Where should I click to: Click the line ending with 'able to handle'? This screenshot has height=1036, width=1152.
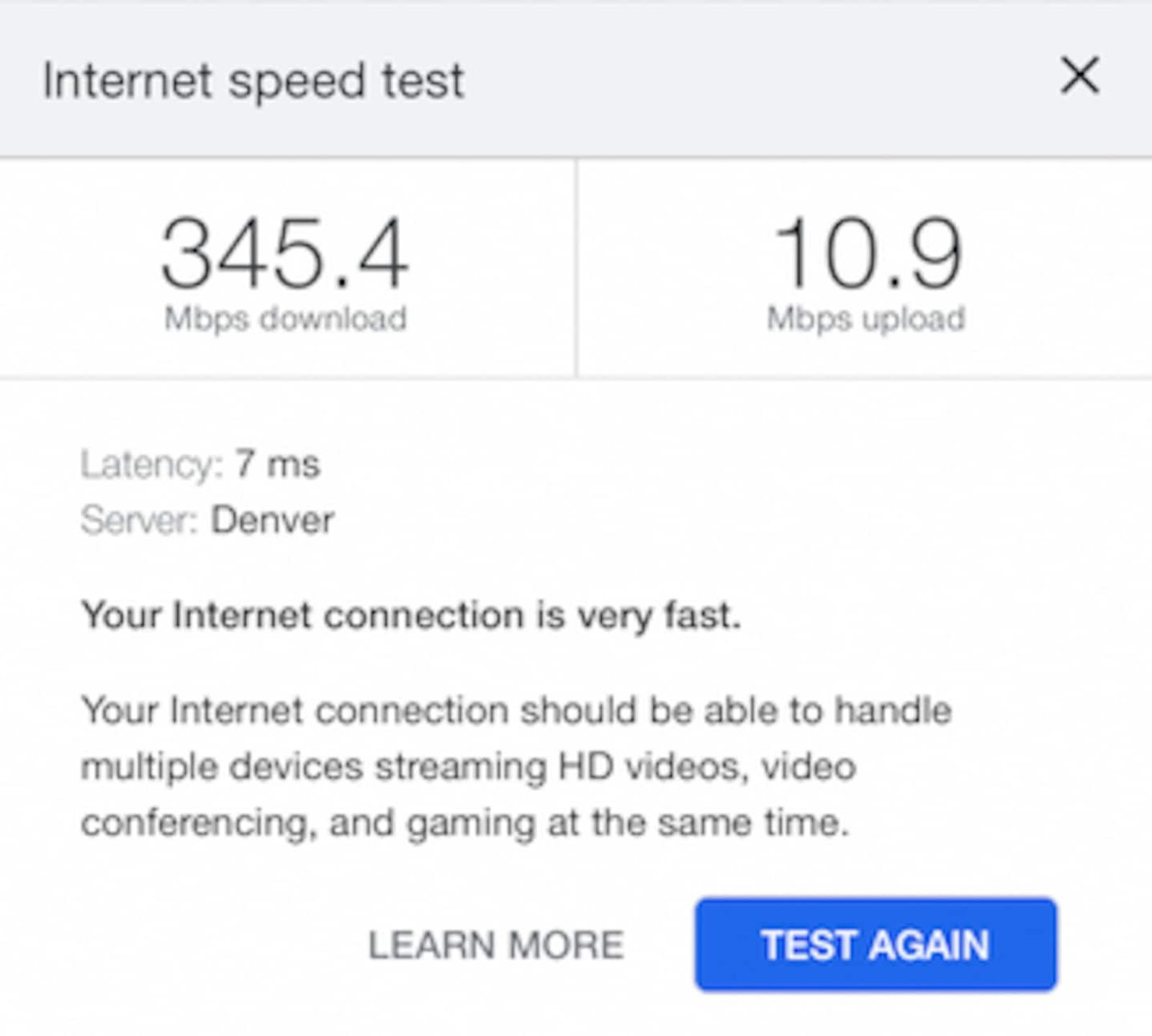point(516,711)
